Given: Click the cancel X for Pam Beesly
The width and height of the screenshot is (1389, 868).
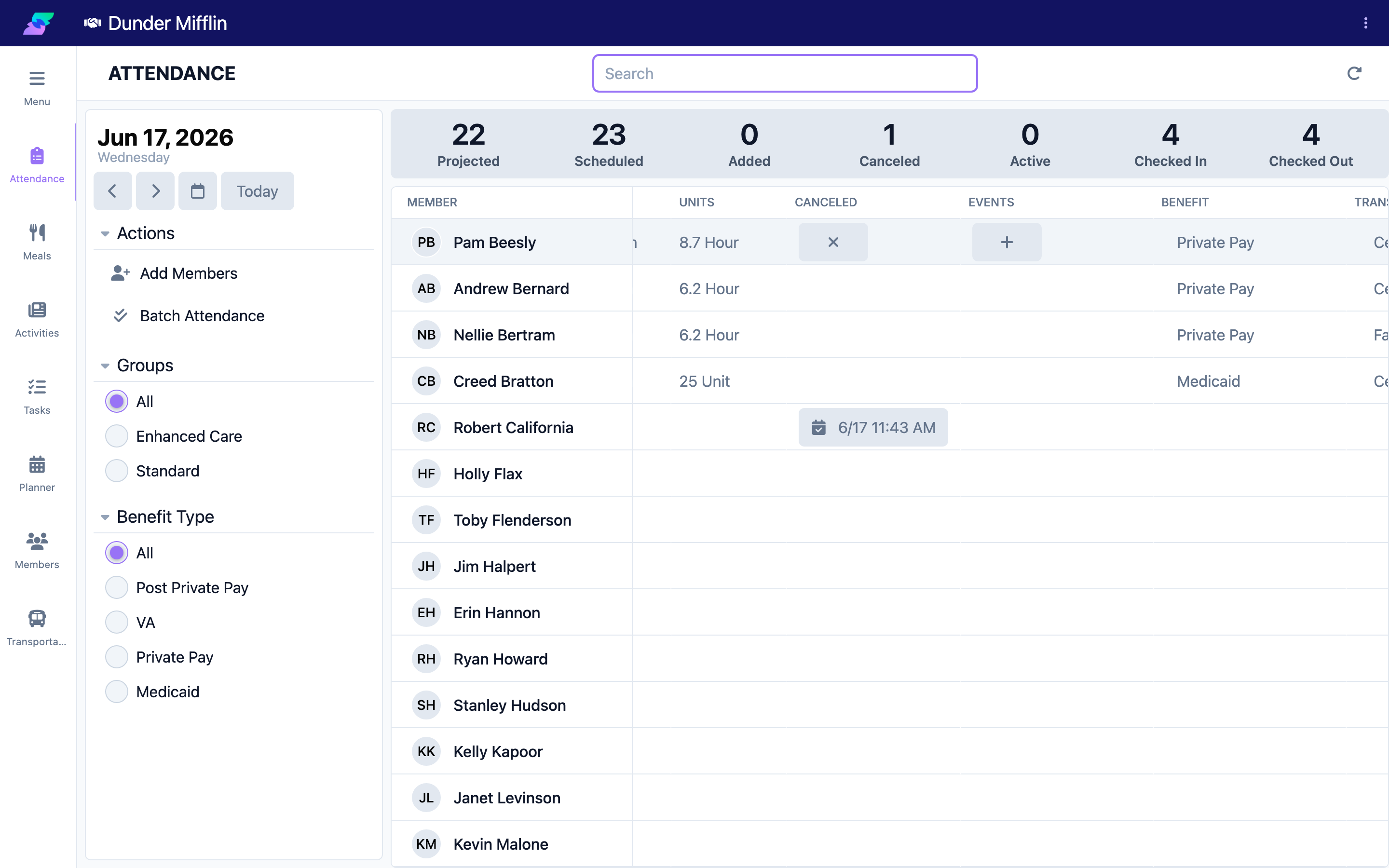Looking at the screenshot, I should 833,242.
